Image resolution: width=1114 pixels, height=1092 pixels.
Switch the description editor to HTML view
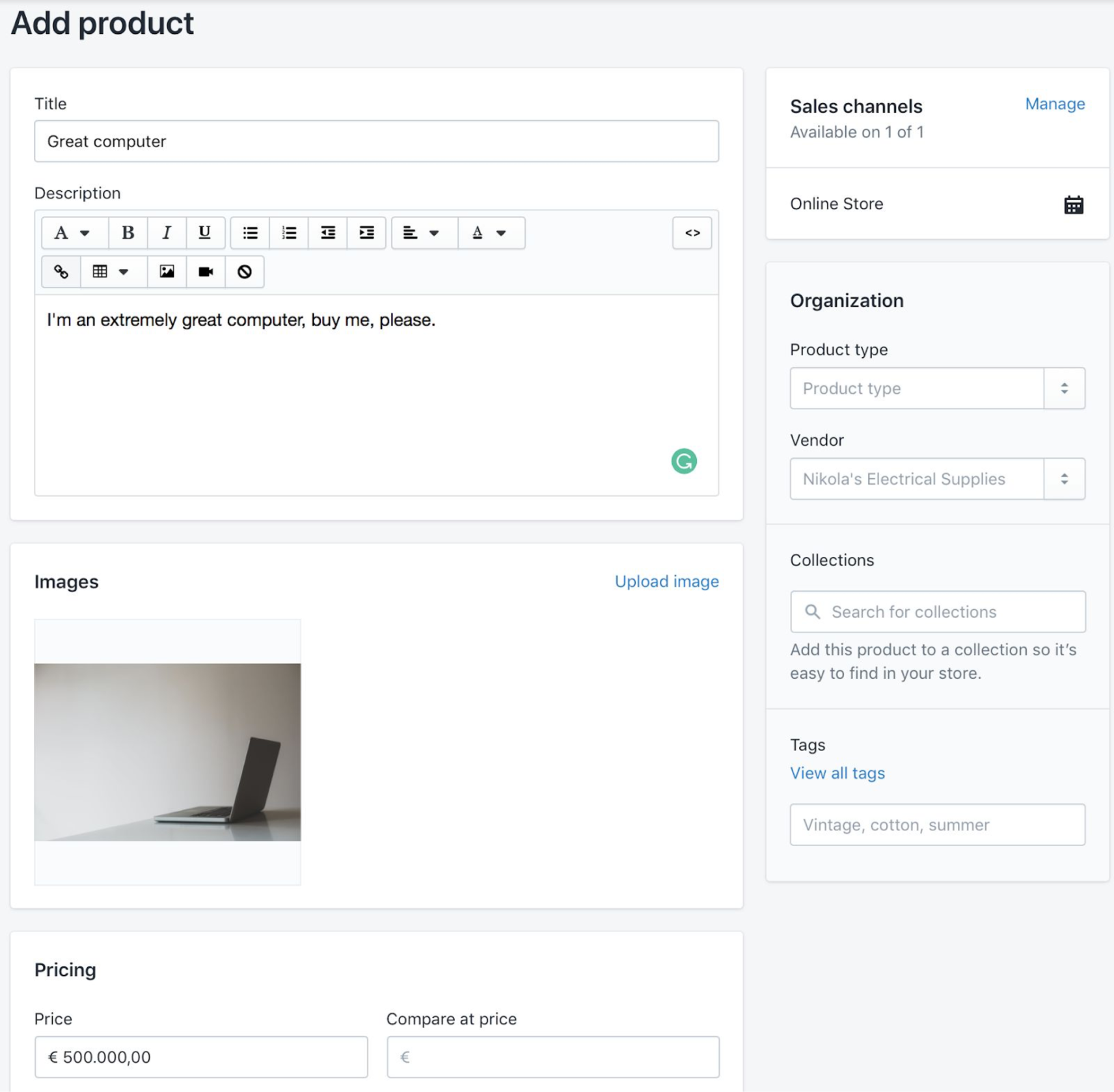tap(692, 233)
